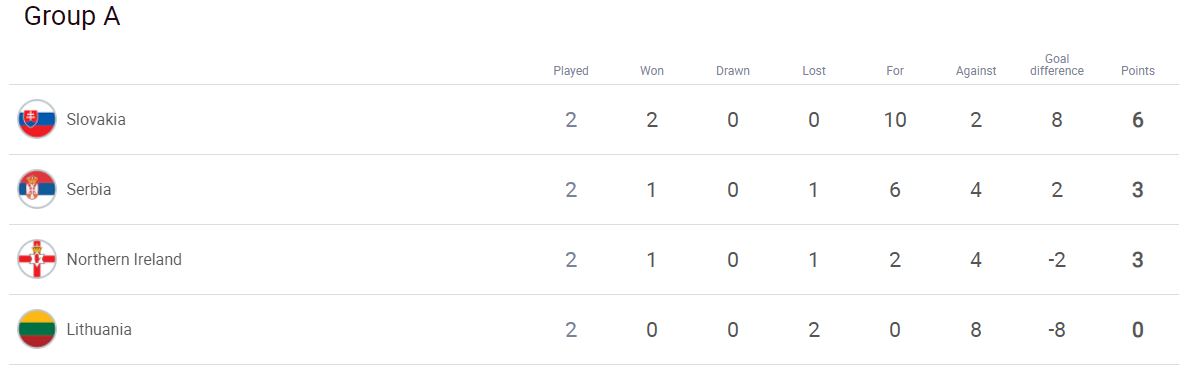
Task: Click the Serbia flag icon
Action: (37, 190)
